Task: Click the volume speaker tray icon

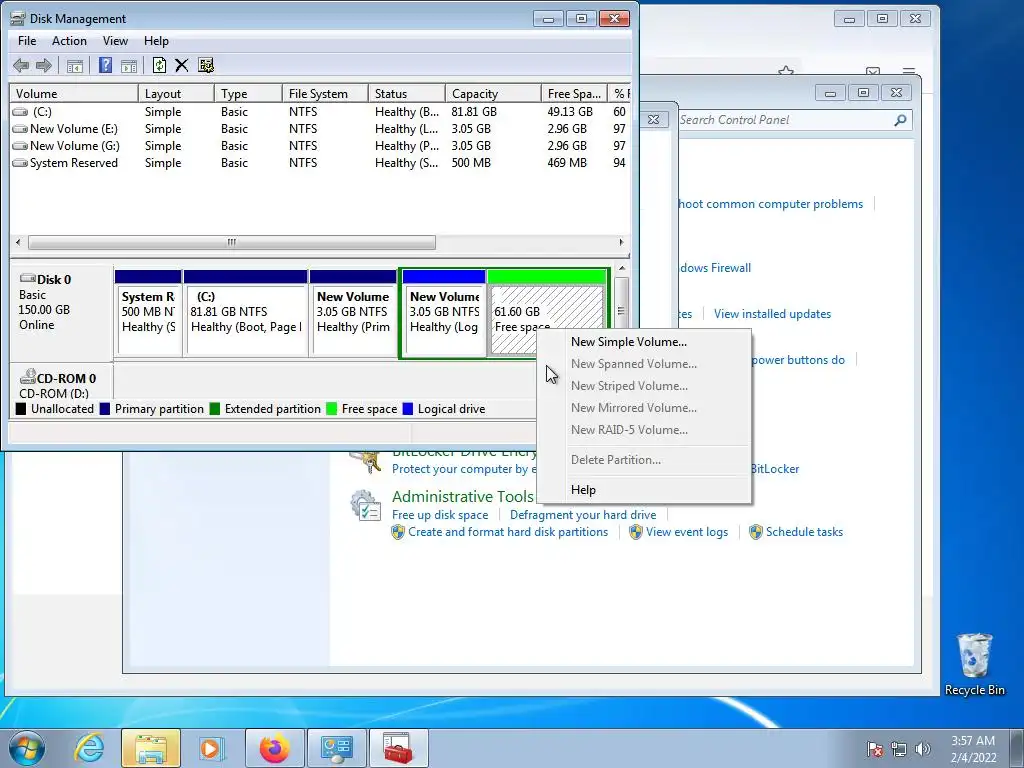Action: (923, 749)
